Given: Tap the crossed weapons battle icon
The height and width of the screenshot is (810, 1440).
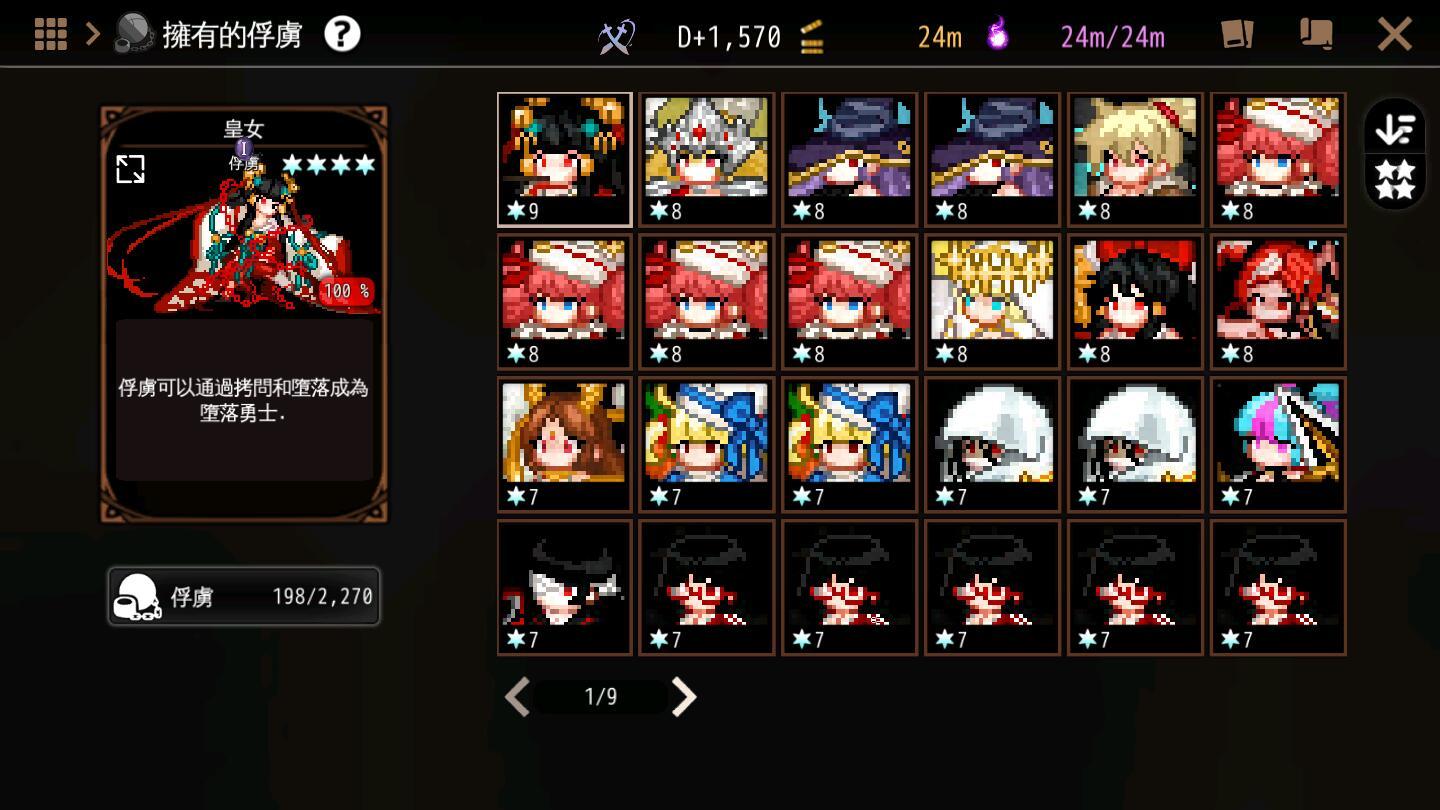Looking at the screenshot, I should click(617, 37).
